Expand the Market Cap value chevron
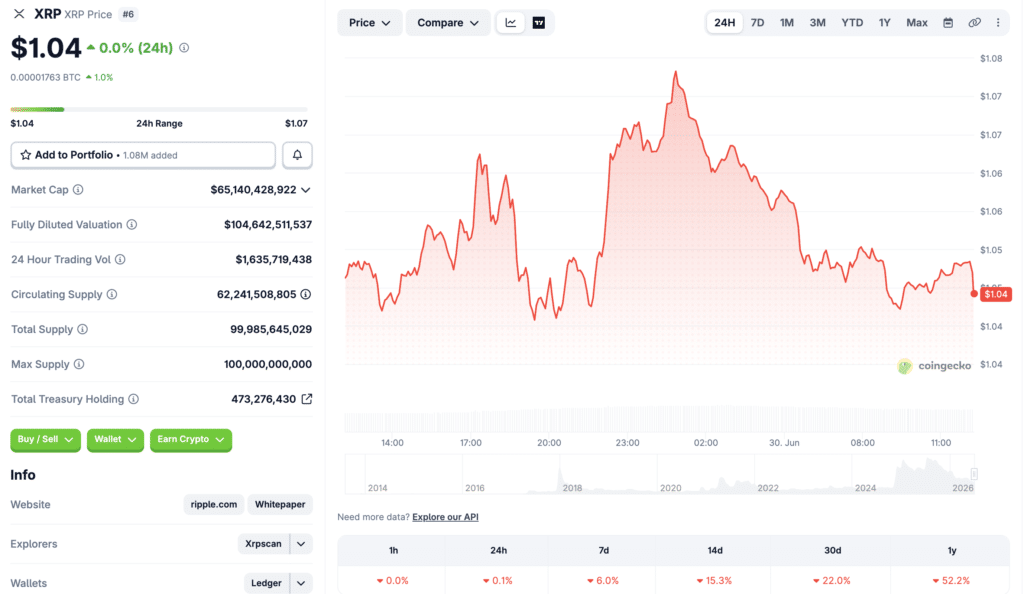Screen dimensions: 1024x594 tap(306, 190)
